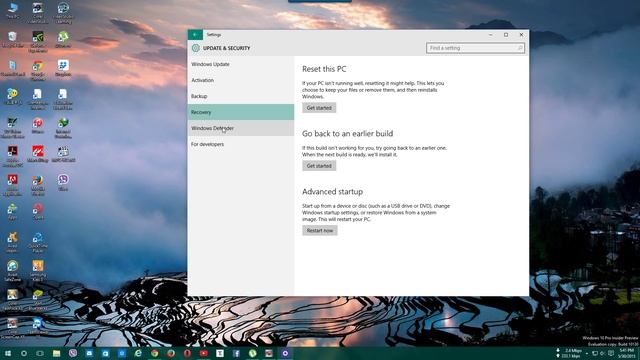
Task: Select the Recovery sidebar item
Action: click(241, 112)
